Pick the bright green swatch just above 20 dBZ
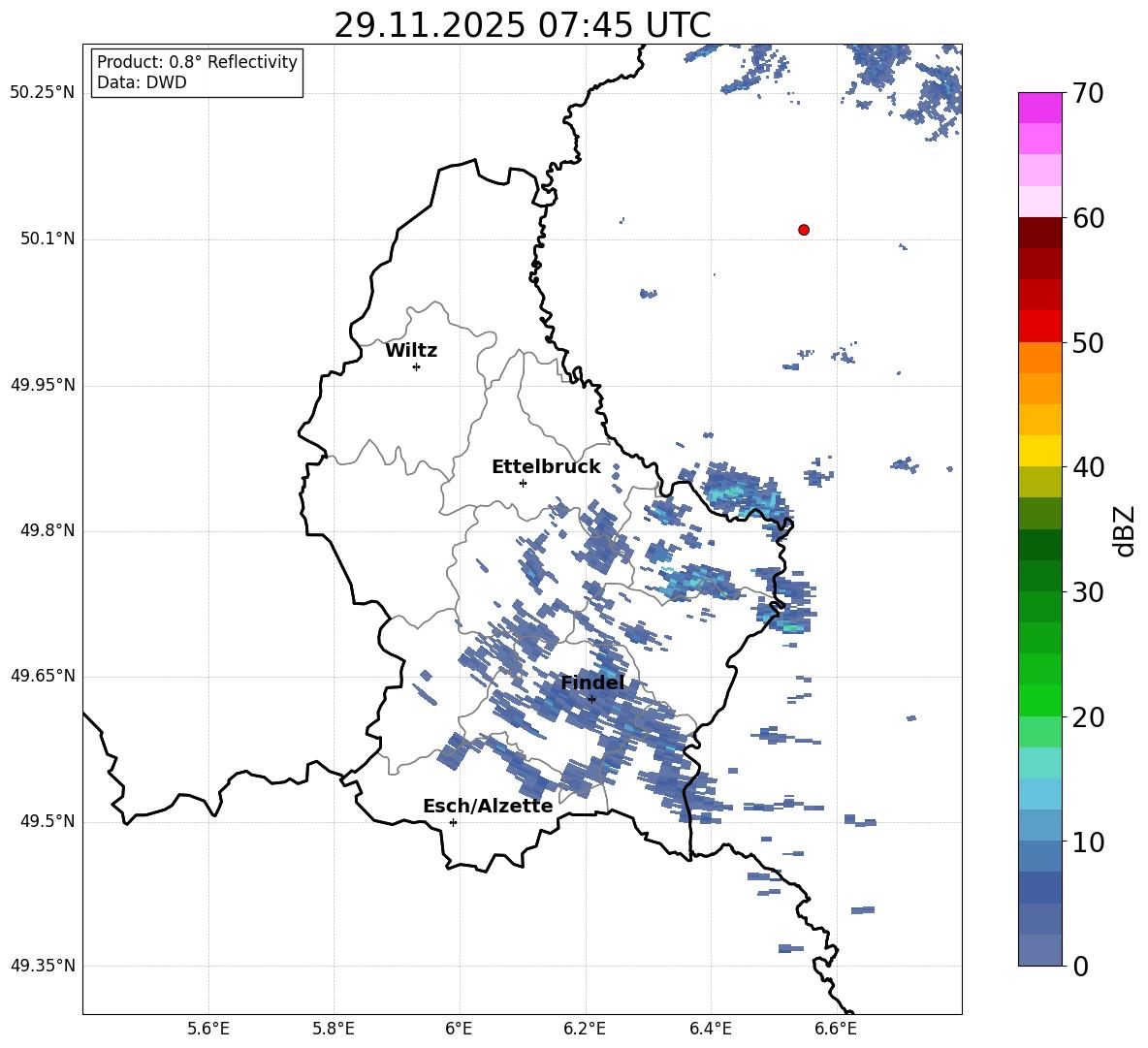The height and width of the screenshot is (1048, 1148). [x=1039, y=700]
